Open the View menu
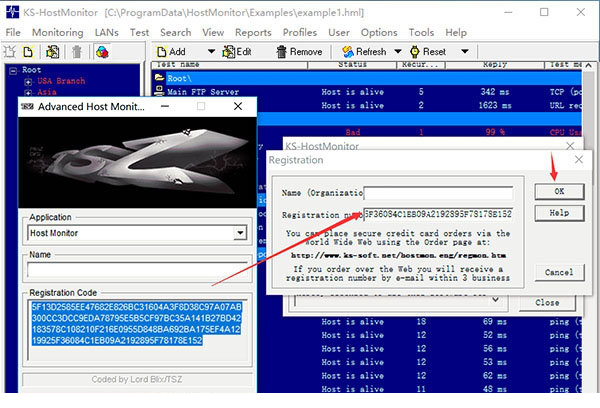This screenshot has height=408, width=600. (213, 33)
